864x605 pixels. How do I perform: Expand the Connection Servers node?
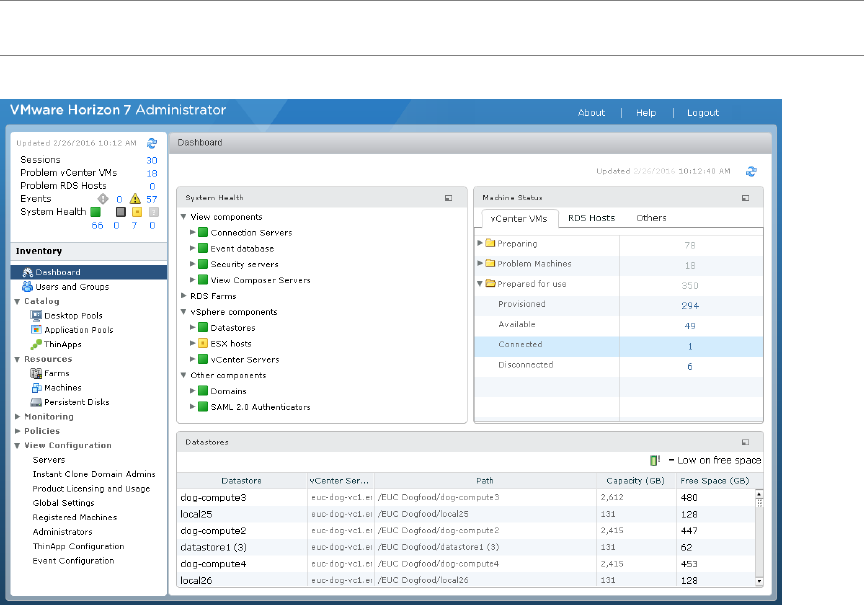[x=193, y=233]
